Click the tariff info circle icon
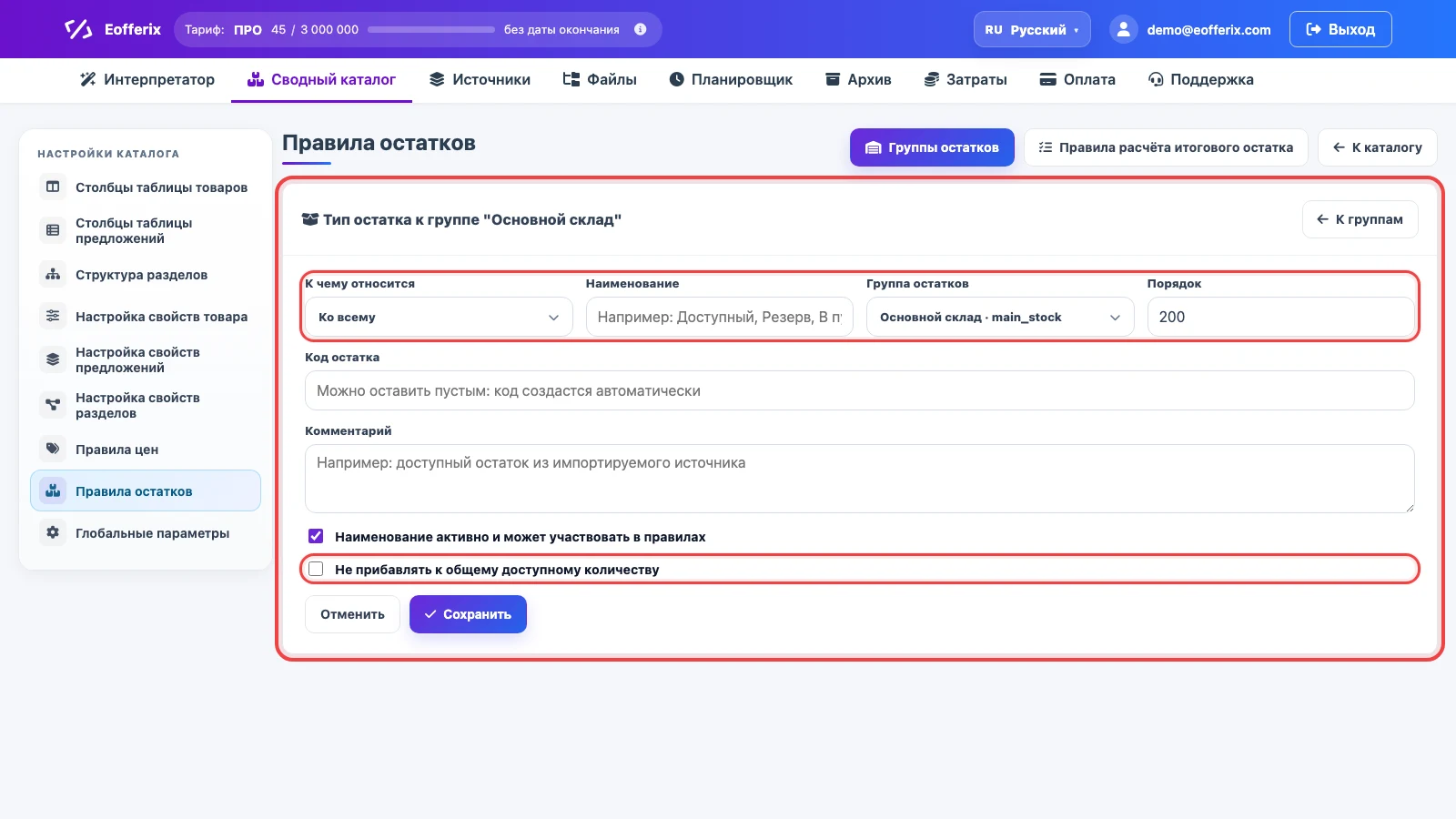This screenshot has width=1456, height=819. (x=641, y=29)
